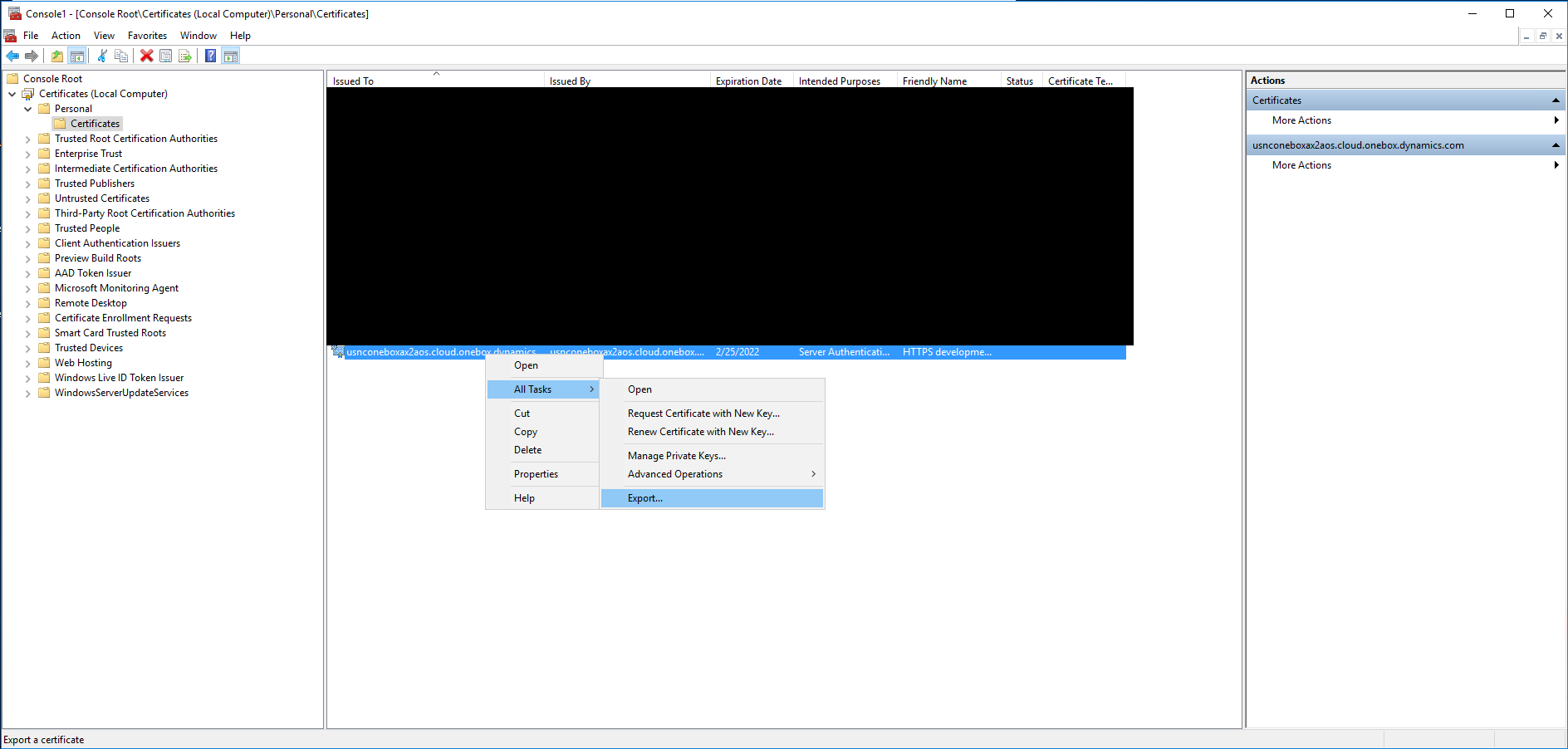
Task: Collapse the Personal folder node
Action: point(28,109)
